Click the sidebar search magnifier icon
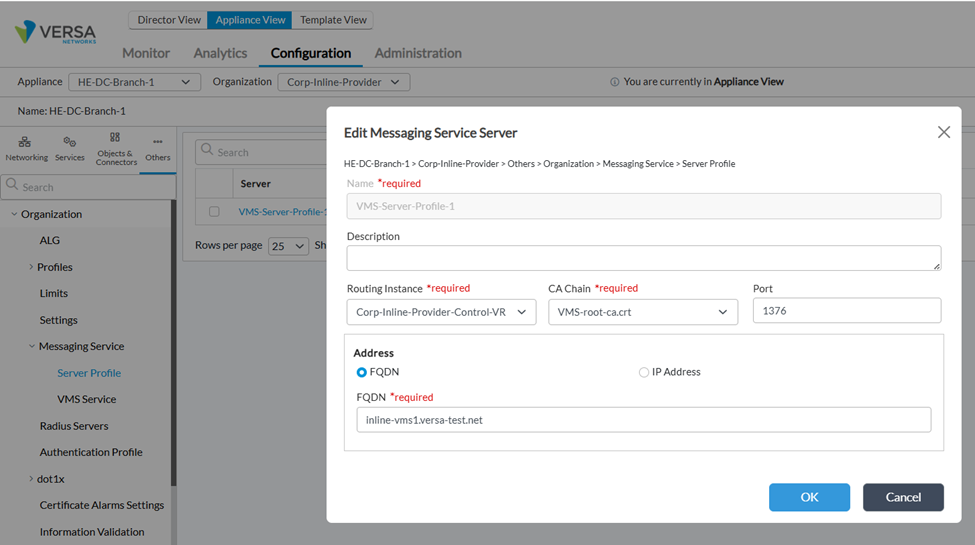This screenshot has height=545, width=975. click(x=12, y=185)
